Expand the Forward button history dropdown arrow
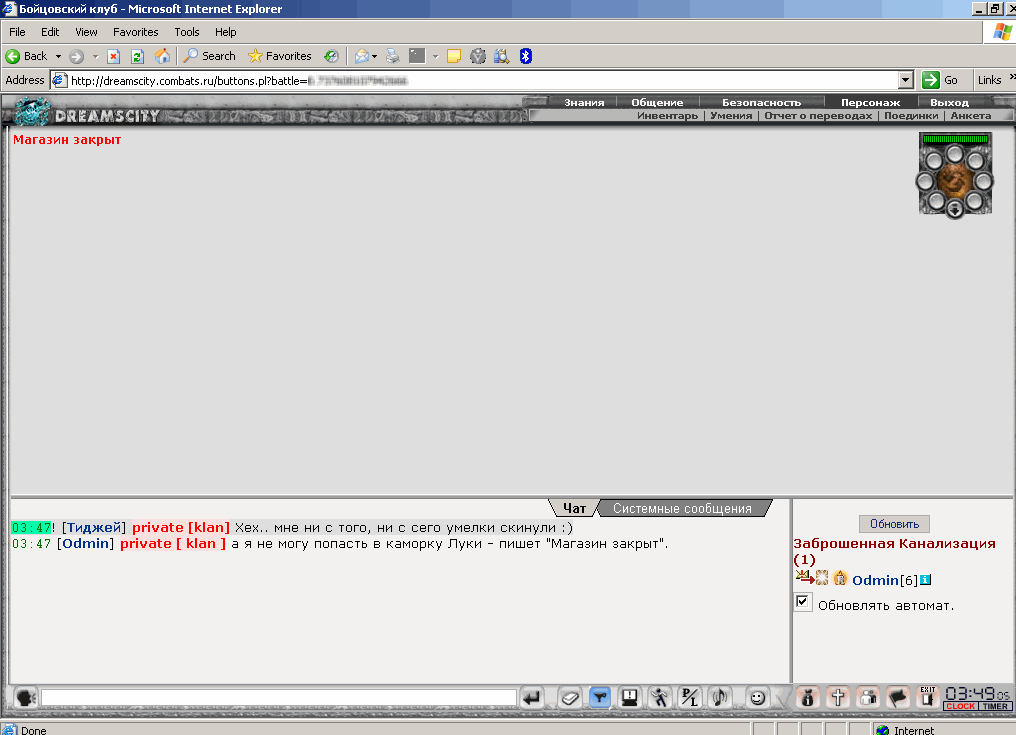The image size is (1016, 735). [x=95, y=56]
